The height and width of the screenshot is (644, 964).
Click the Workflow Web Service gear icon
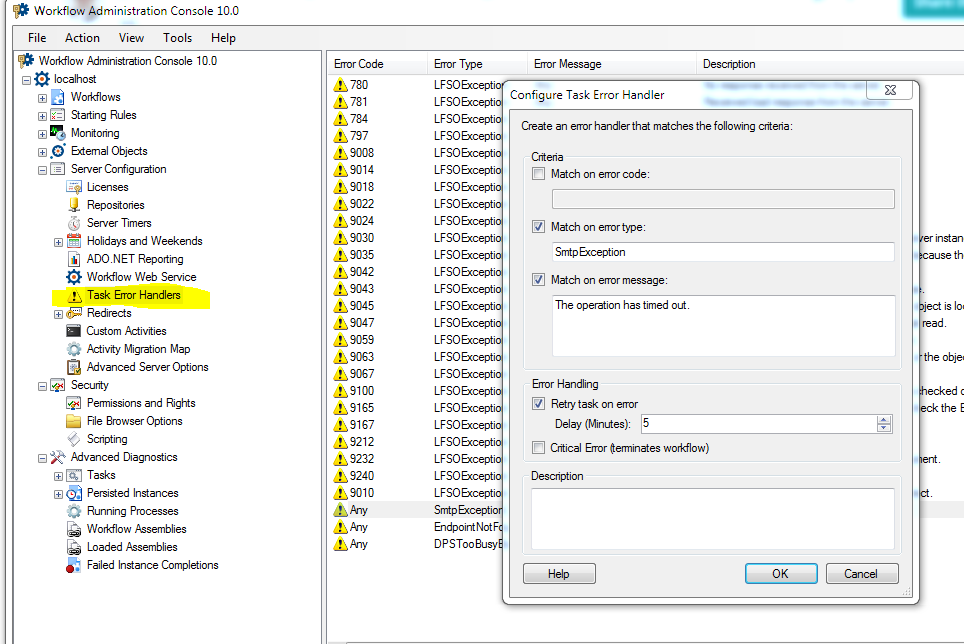74,277
